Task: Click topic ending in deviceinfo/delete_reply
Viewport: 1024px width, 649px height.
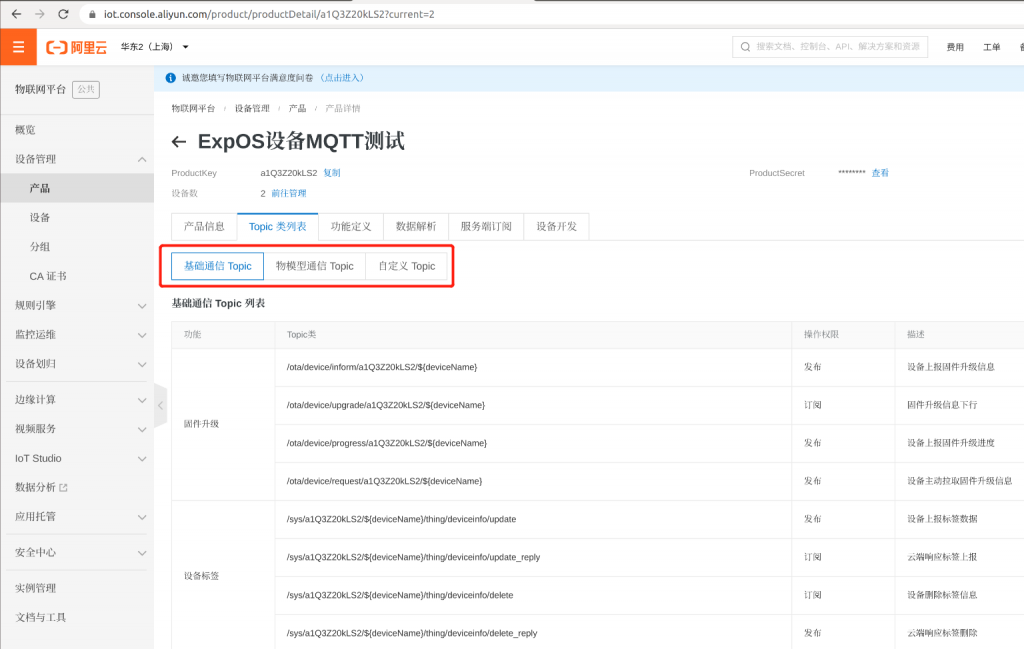Action: coord(412,633)
